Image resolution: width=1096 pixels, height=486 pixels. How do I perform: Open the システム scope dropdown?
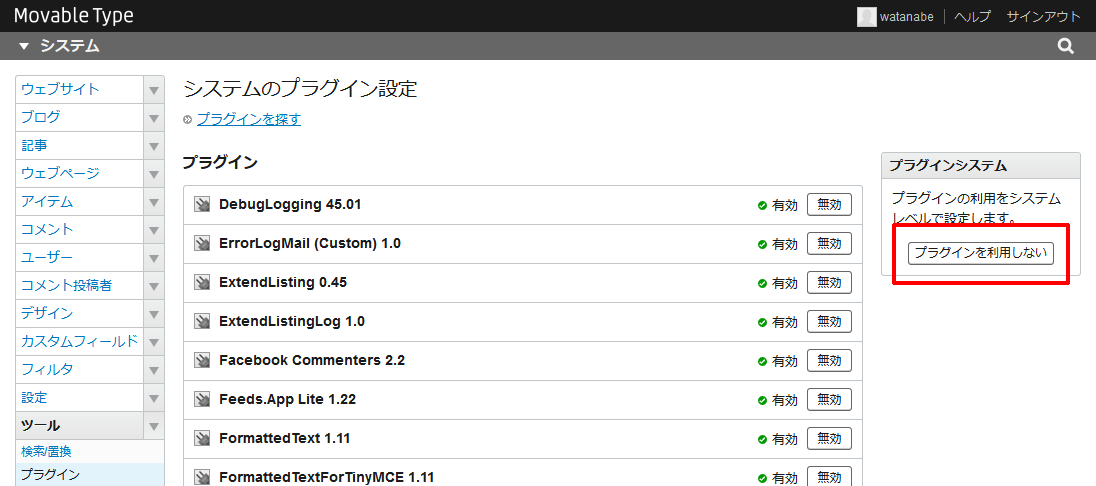coord(59,46)
